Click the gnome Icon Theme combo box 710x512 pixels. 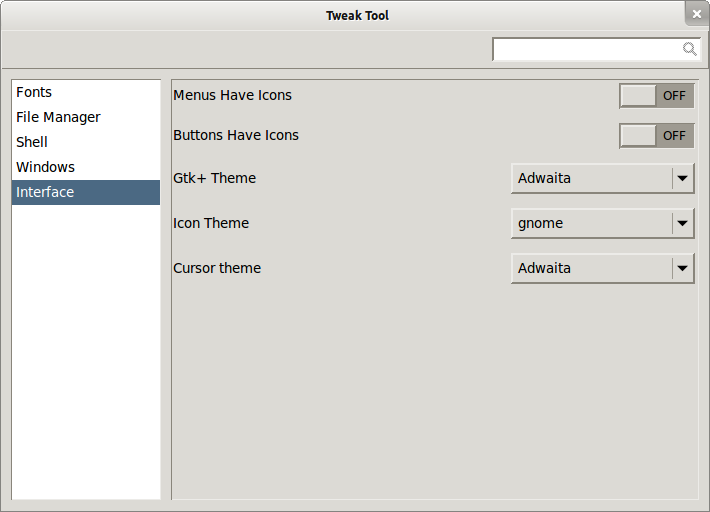pyautogui.click(x=592, y=224)
